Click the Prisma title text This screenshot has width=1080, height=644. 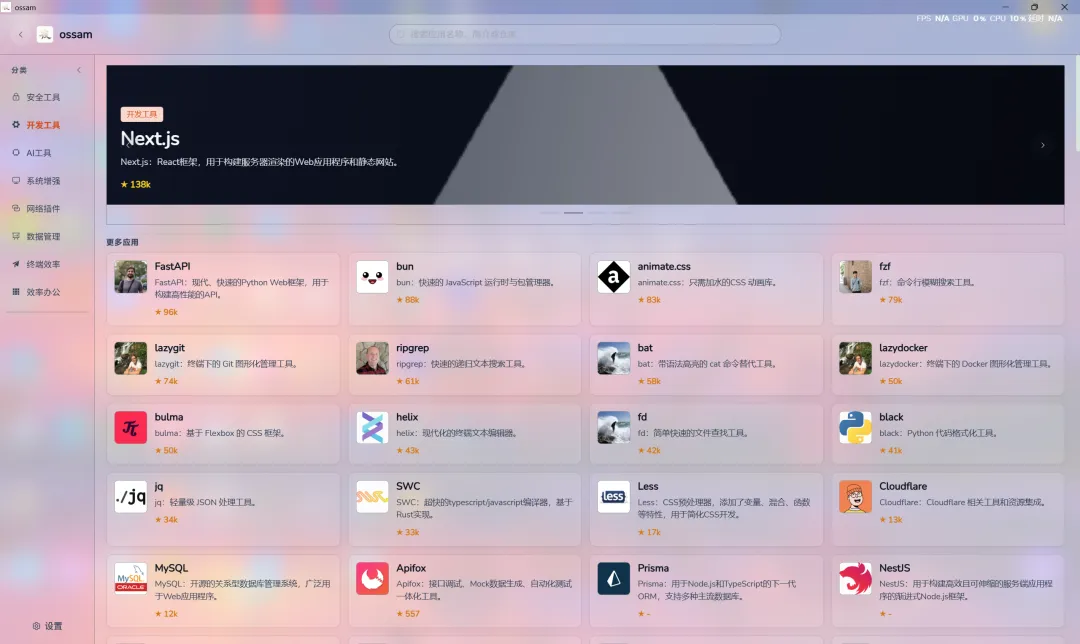[653, 568]
